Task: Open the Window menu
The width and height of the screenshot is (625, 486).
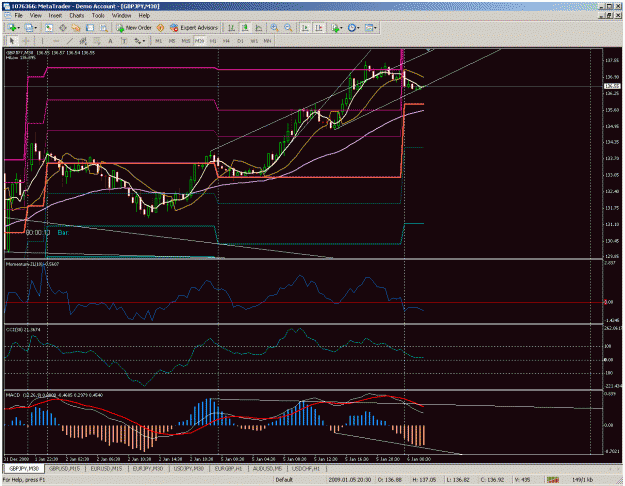Action: pyautogui.click(x=121, y=15)
